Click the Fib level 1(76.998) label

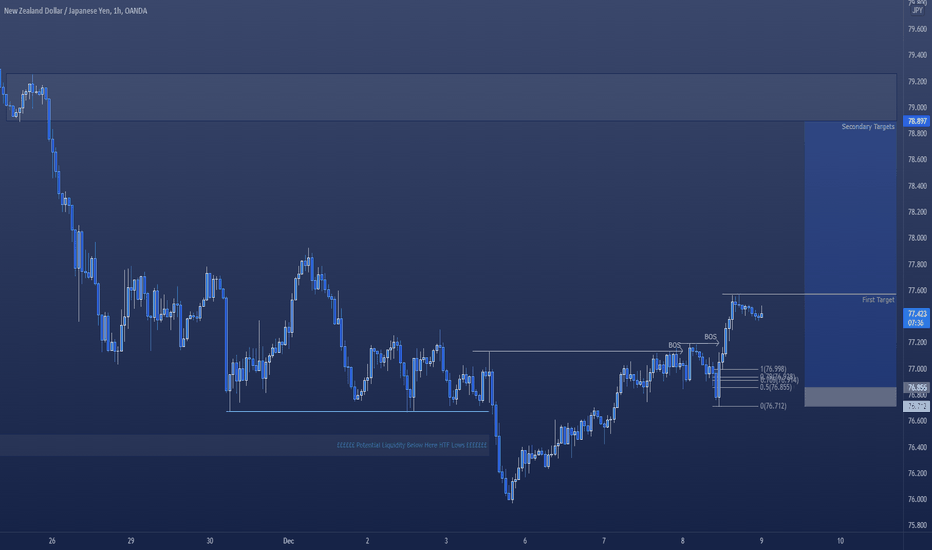(773, 369)
